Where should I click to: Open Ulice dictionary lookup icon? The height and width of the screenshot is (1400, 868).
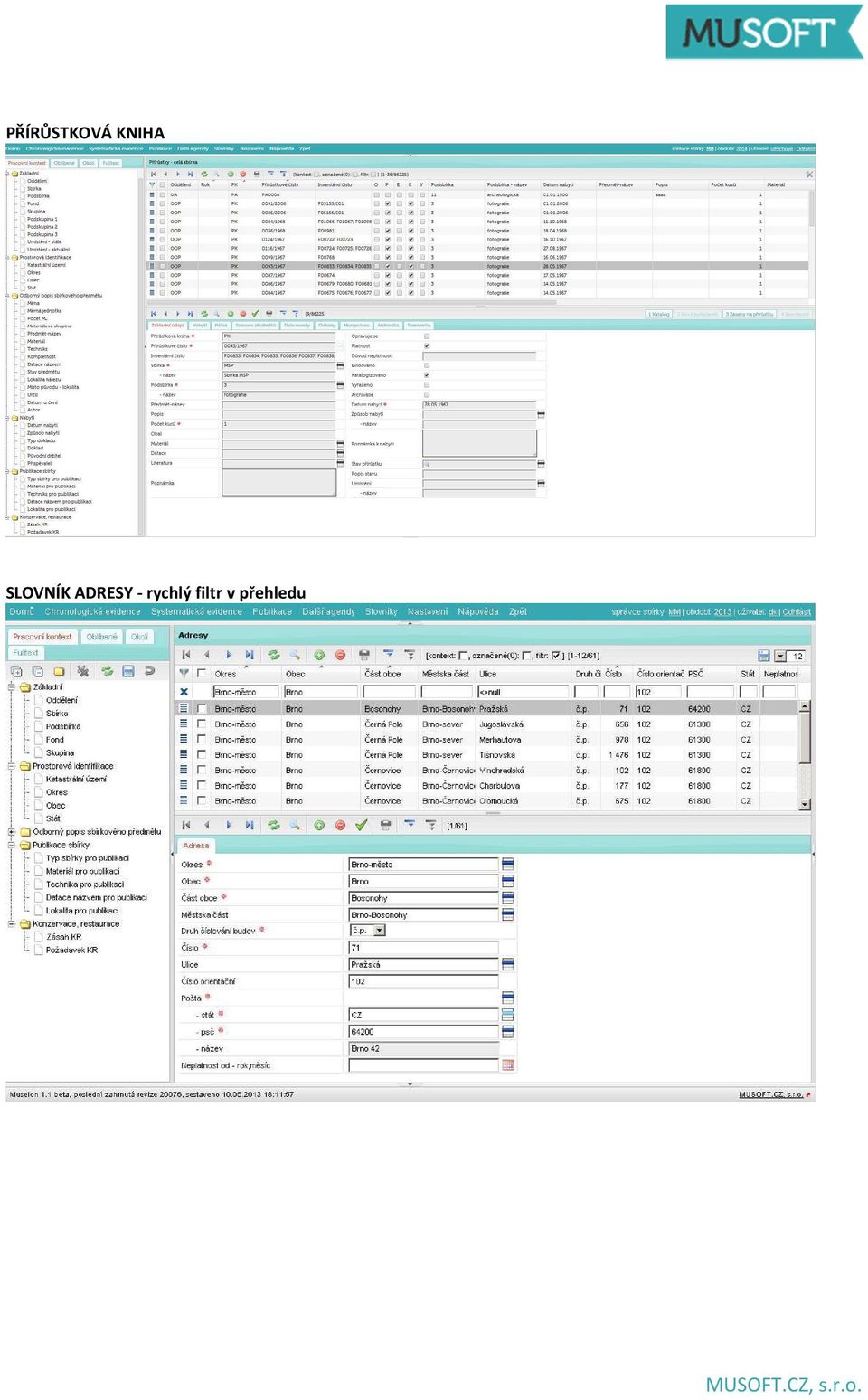508,965
